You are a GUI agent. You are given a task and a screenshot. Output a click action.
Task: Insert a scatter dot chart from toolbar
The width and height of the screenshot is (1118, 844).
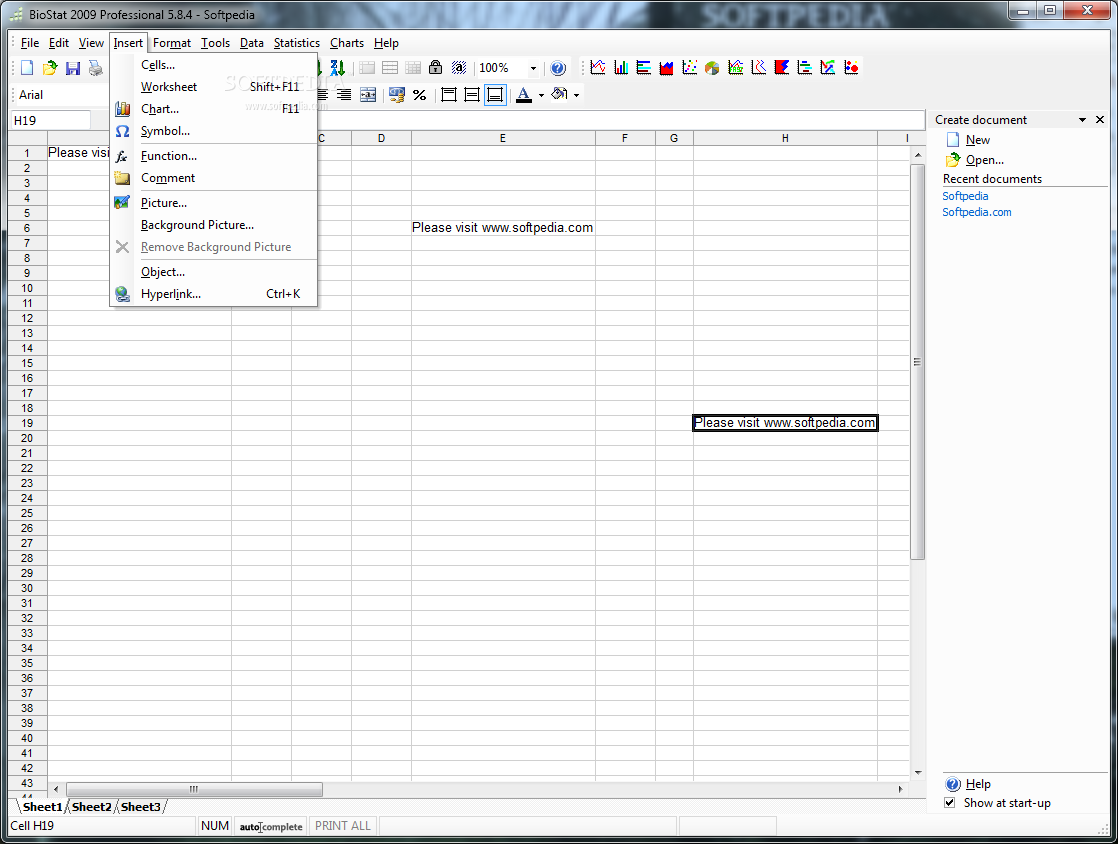click(x=689, y=67)
